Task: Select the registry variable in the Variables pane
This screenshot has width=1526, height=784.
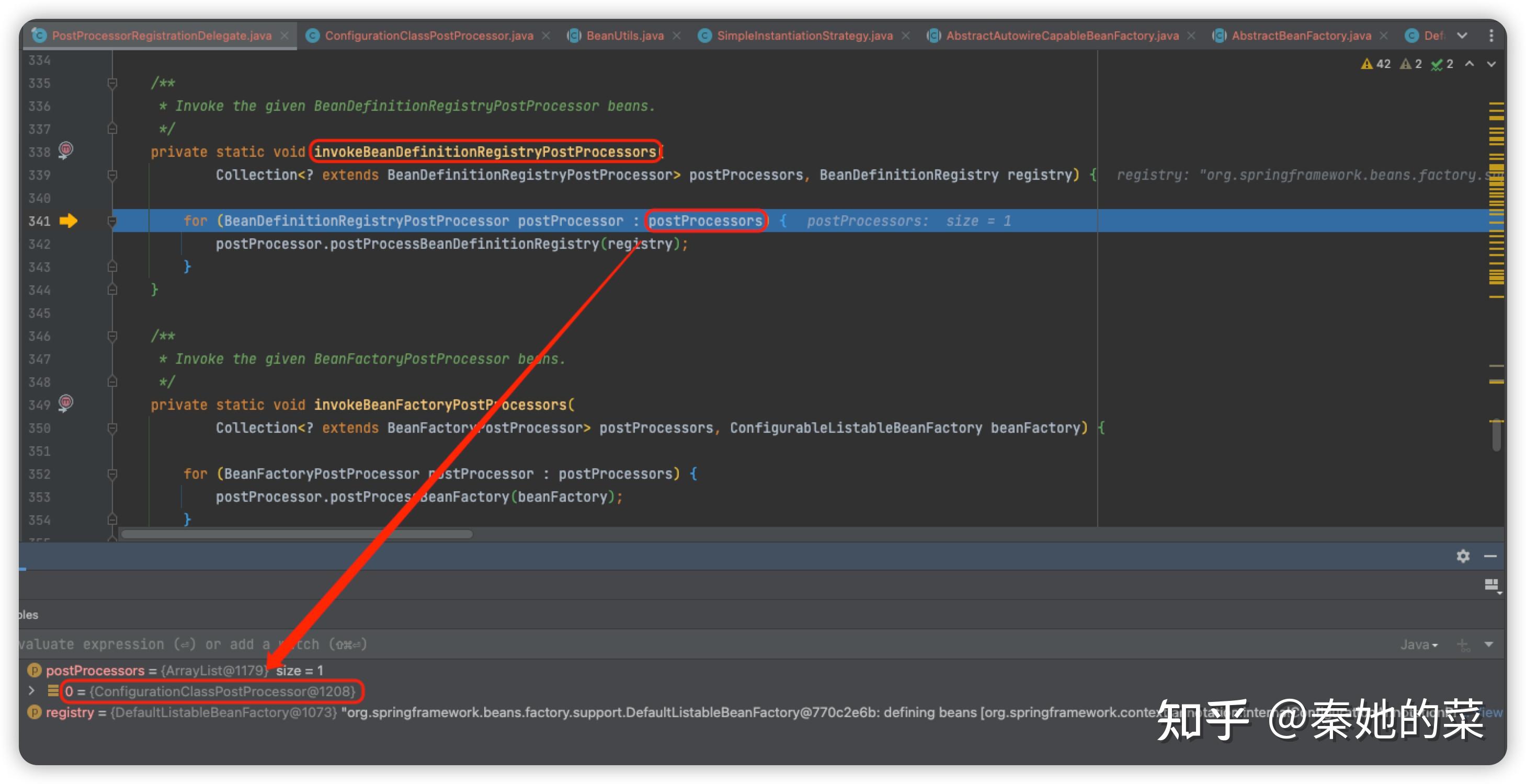Action: pos(70,712)
